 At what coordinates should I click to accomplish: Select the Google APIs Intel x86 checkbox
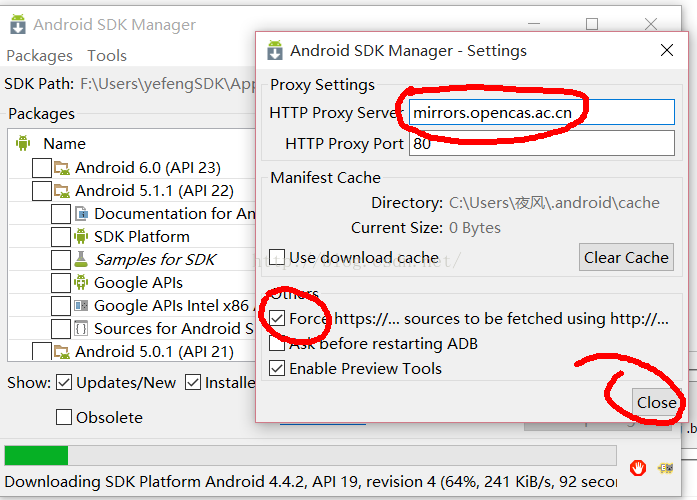point(61,305)
